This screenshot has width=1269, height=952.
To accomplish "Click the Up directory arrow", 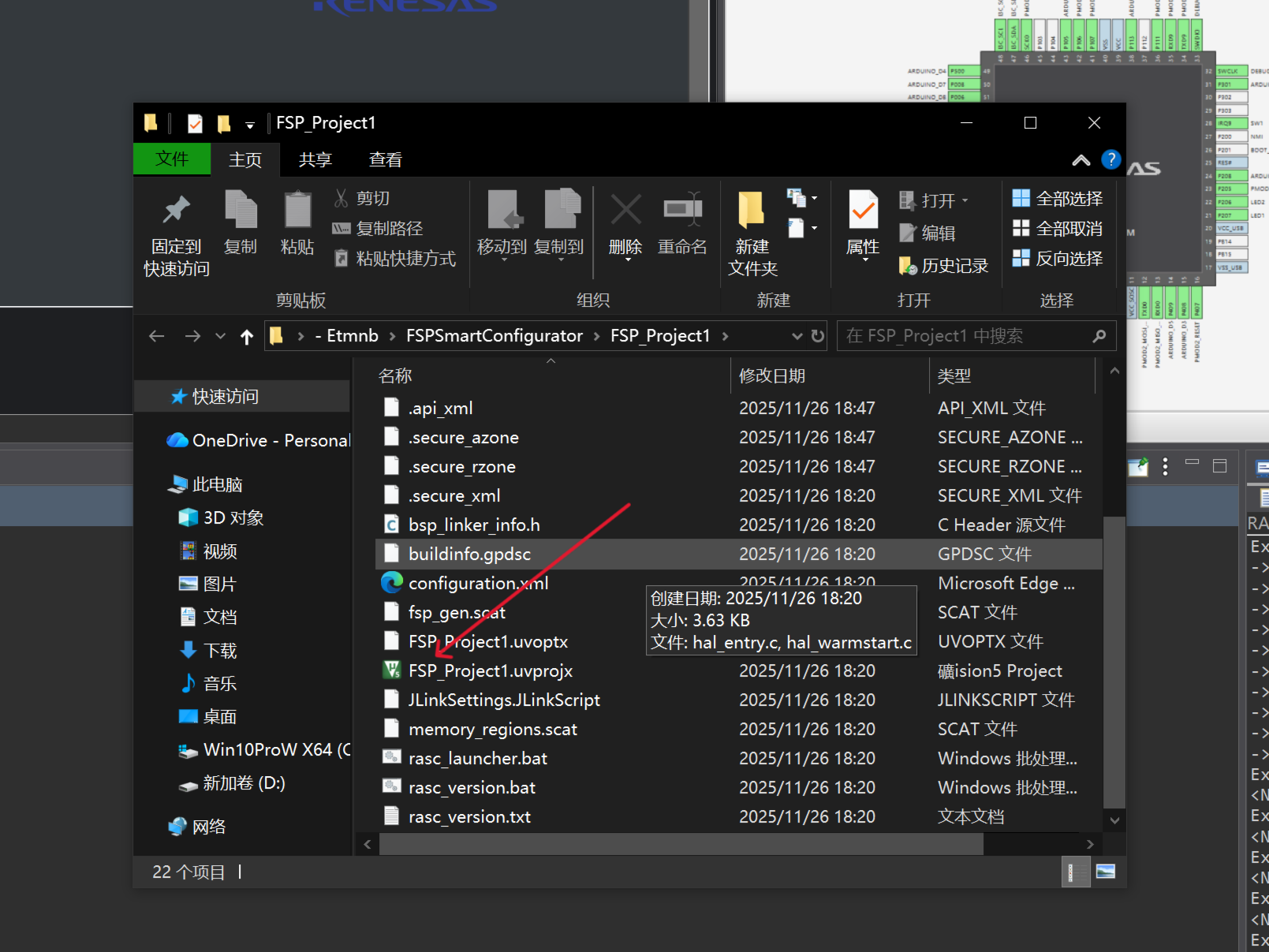I will coord(247,337).
